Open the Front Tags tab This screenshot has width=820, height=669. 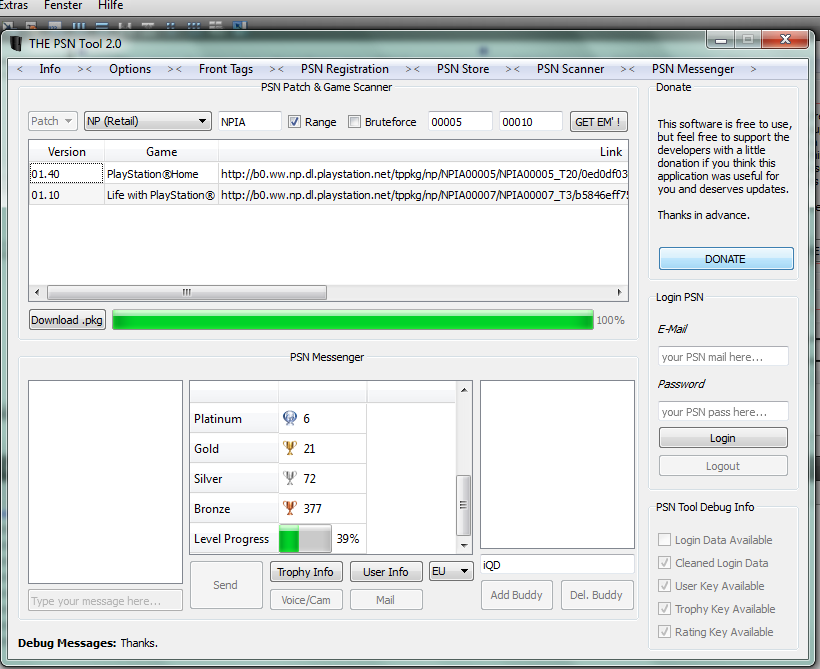pyautogui.click(x=226, y=69)
